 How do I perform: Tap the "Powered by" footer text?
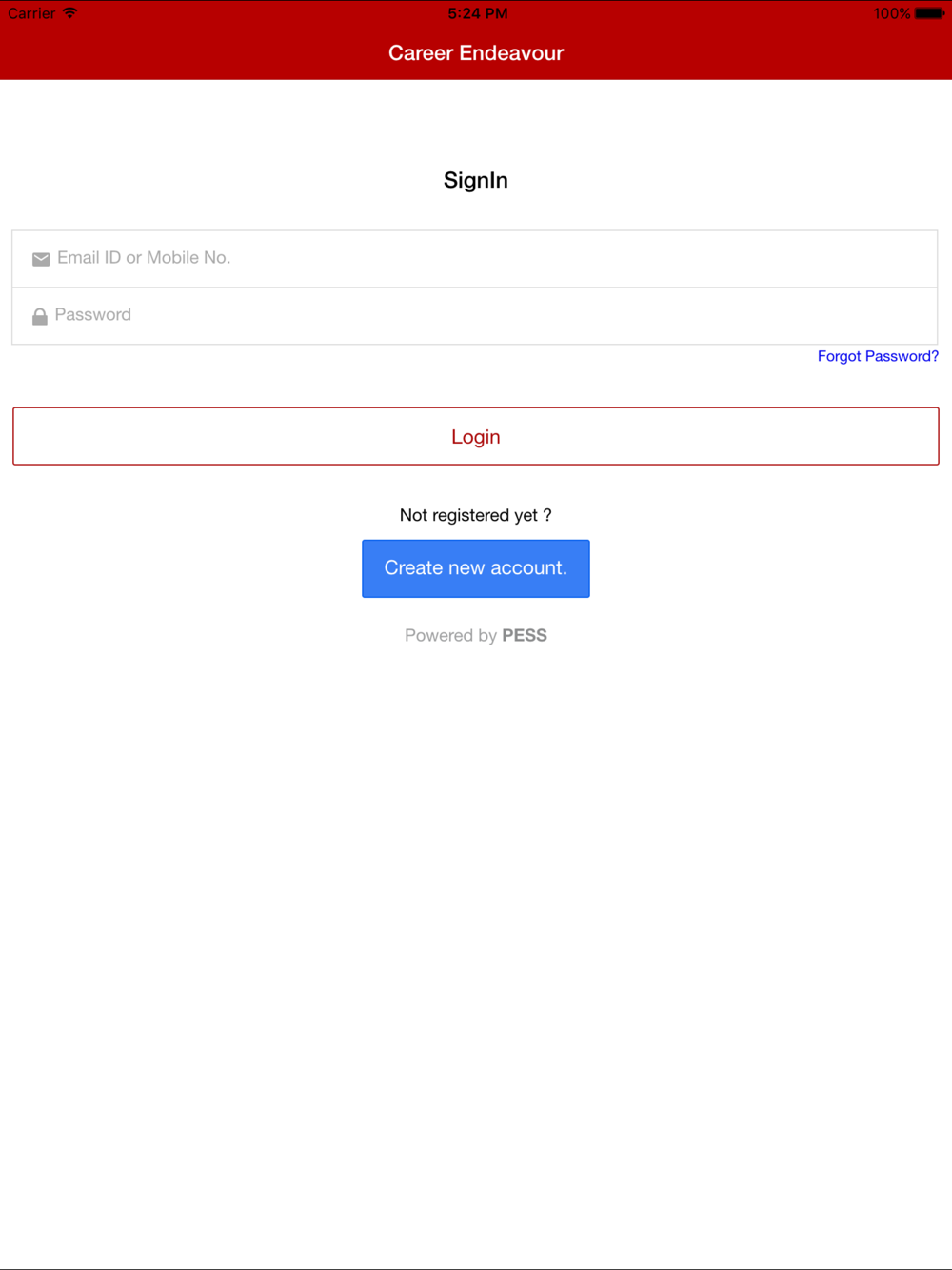tap(450, 635)
